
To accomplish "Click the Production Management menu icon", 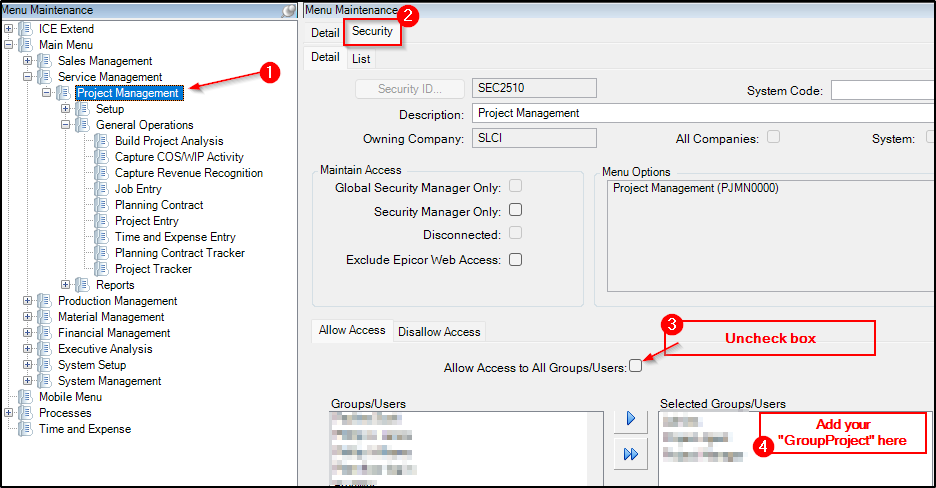I will 45,301.
